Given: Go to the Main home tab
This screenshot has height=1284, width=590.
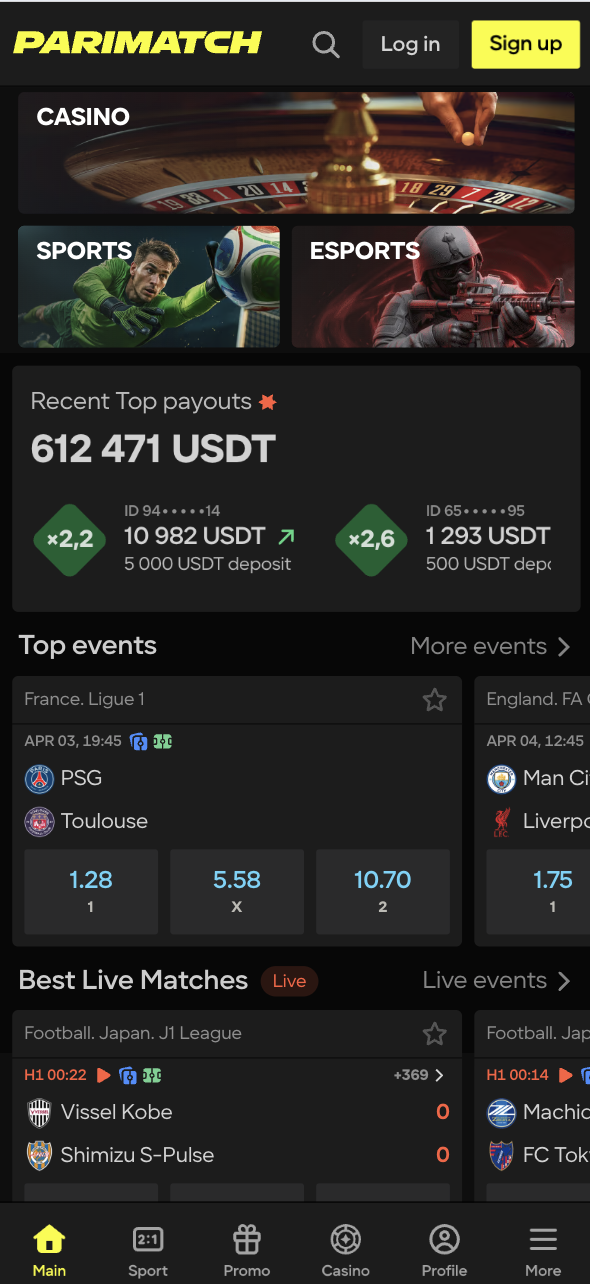Looking at the screenshot, I should click(x=49, y=1251).
